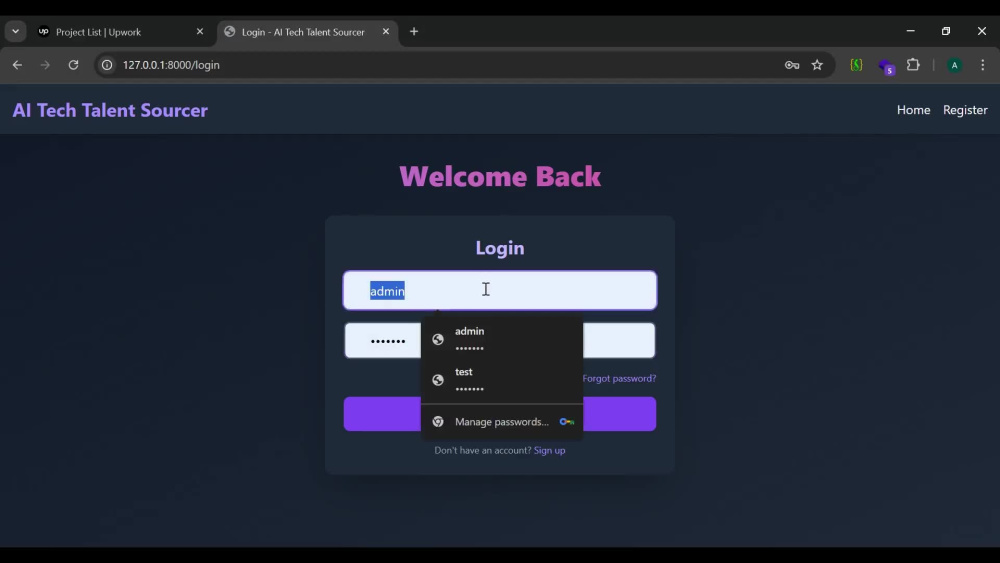Click the purple login submit button
Viewport: 1000px width, 563px height.
500,414
